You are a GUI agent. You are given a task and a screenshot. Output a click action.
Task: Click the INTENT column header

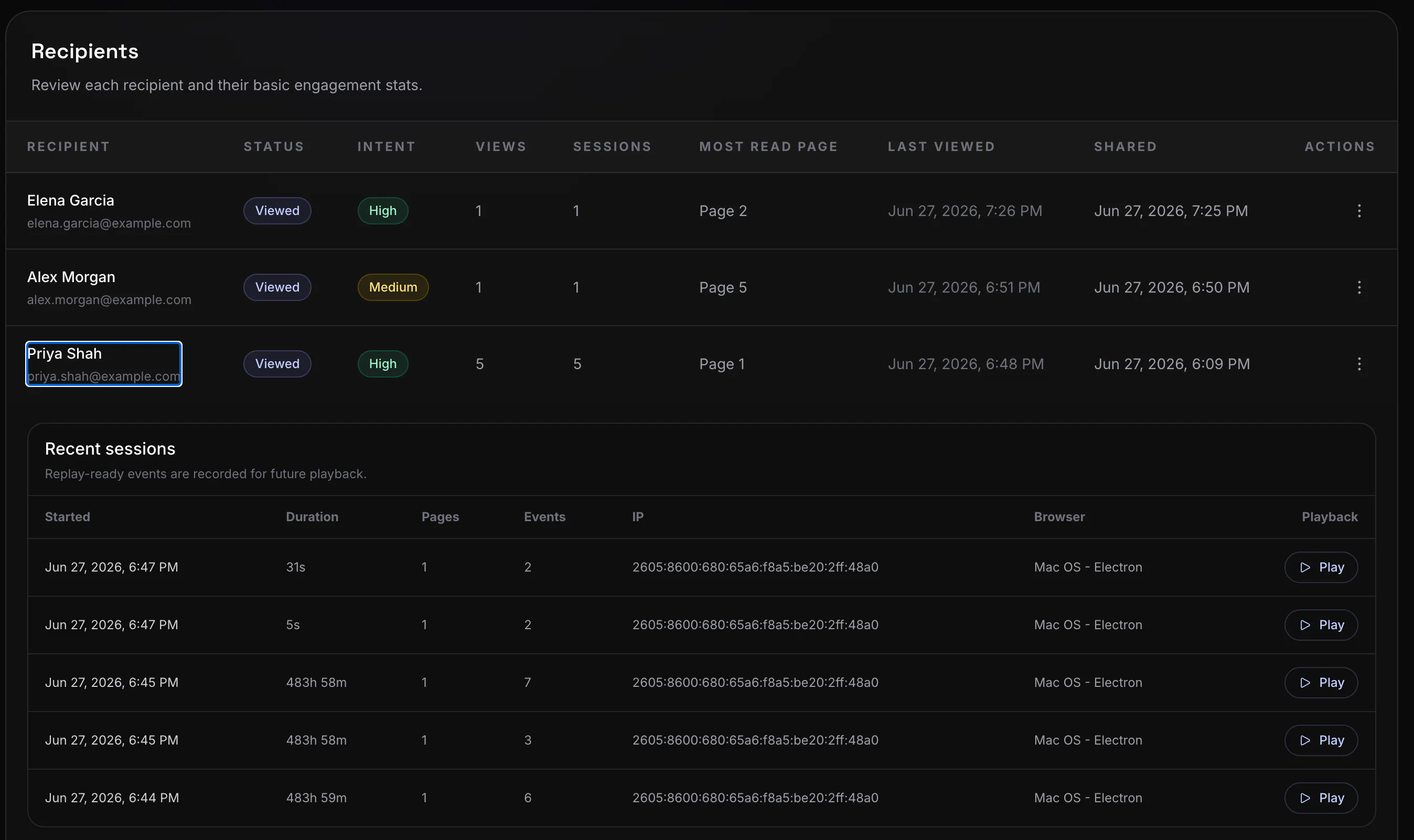[387, 147]
